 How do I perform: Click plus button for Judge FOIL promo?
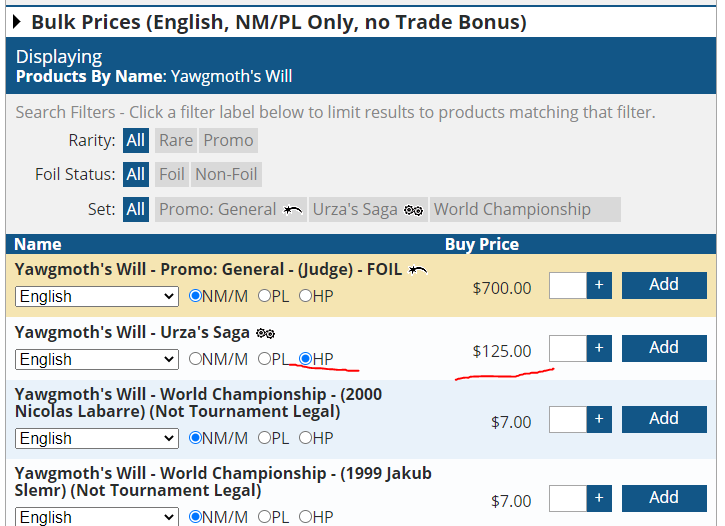(599, 286)
